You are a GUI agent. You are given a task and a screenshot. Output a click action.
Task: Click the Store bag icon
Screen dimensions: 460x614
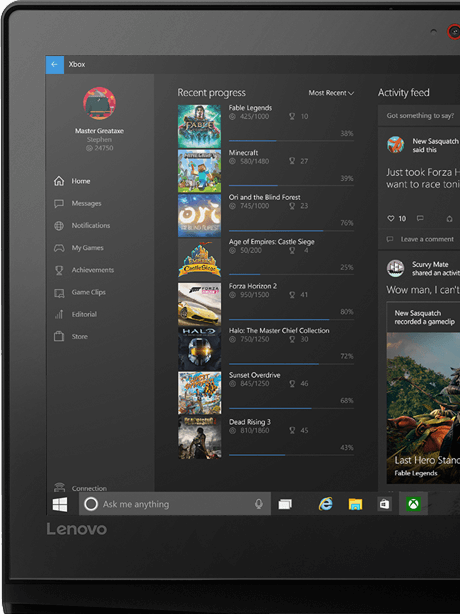pos(59,336)
